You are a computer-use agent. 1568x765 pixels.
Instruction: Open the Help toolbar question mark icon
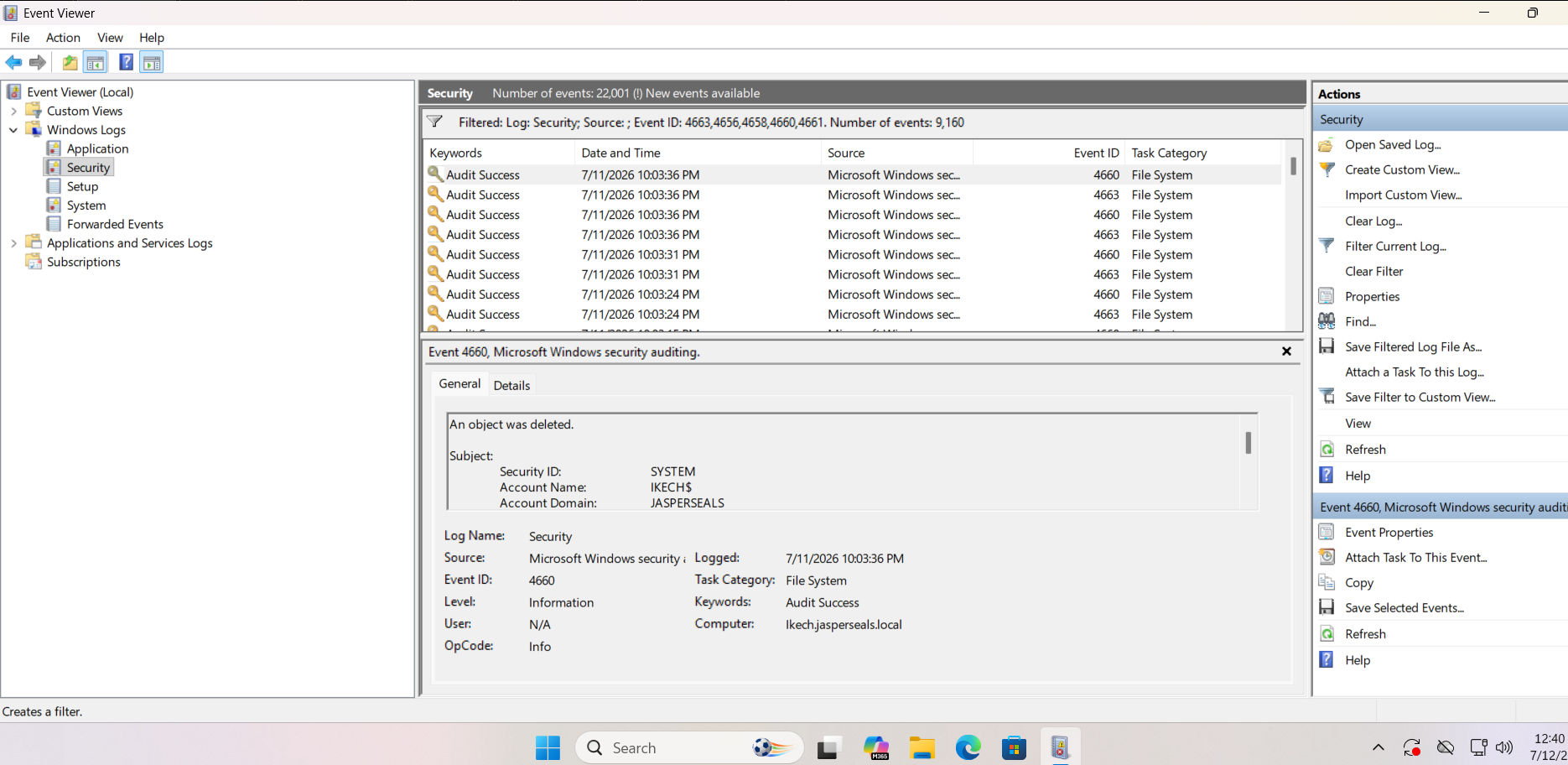[x=126, y=62]
